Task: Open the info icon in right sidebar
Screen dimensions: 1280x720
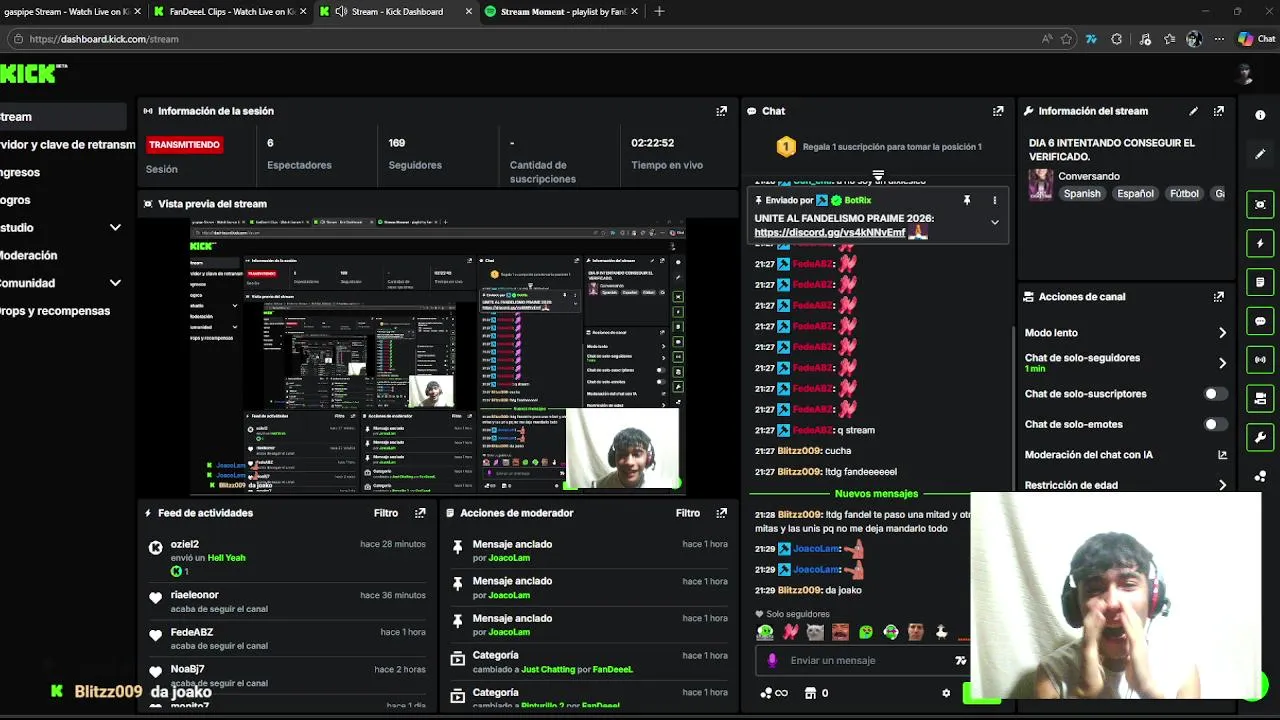Action: coord(1260,115)
